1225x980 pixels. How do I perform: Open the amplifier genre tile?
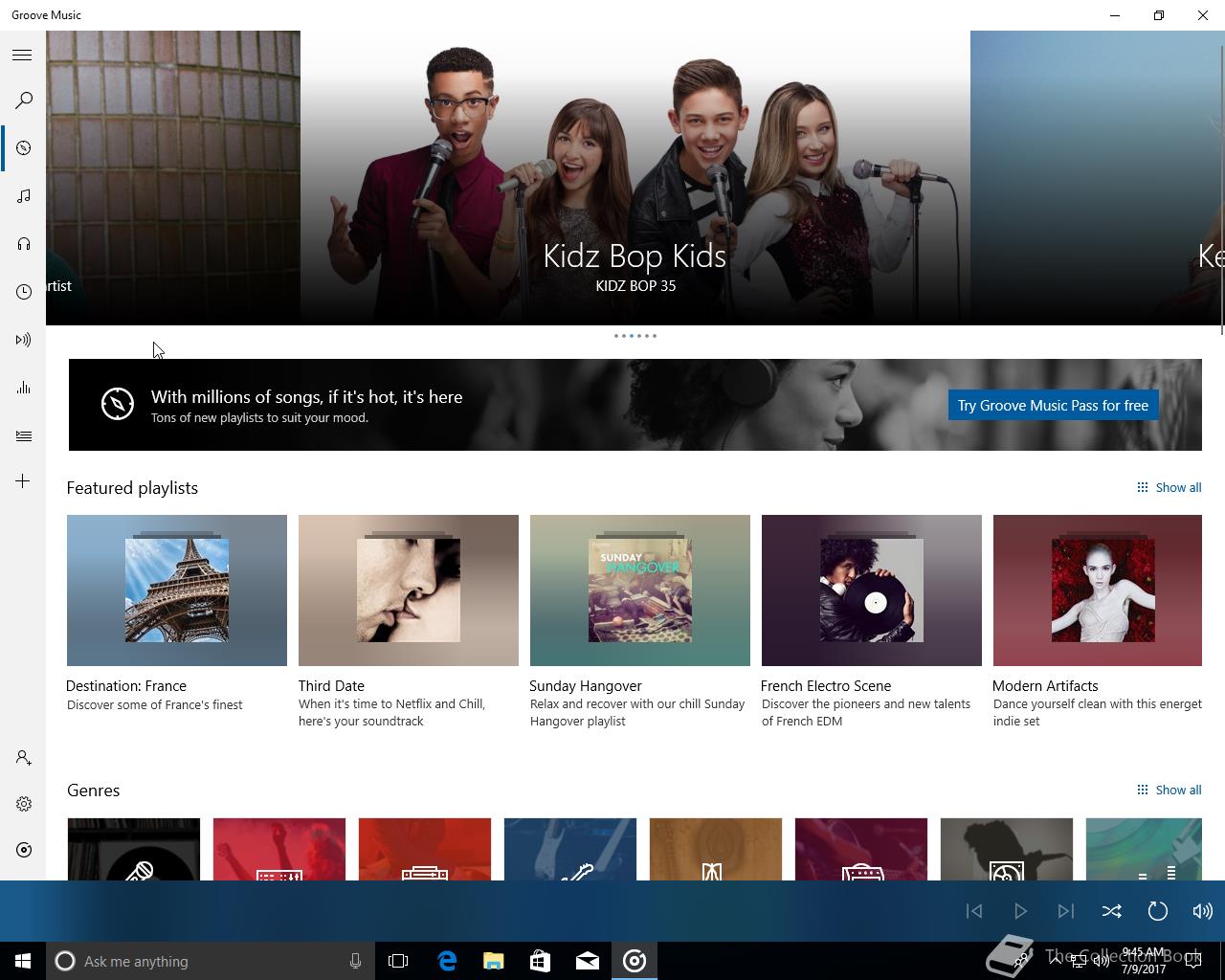coord(861,849)
